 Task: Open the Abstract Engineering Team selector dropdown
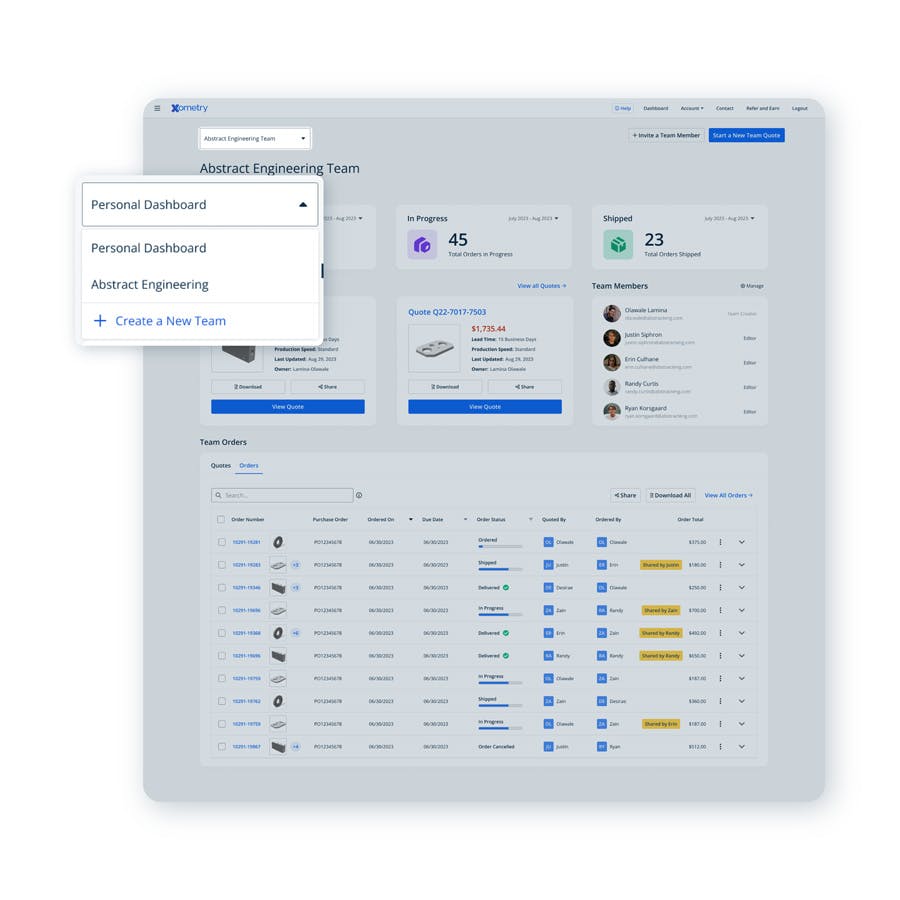255,138
